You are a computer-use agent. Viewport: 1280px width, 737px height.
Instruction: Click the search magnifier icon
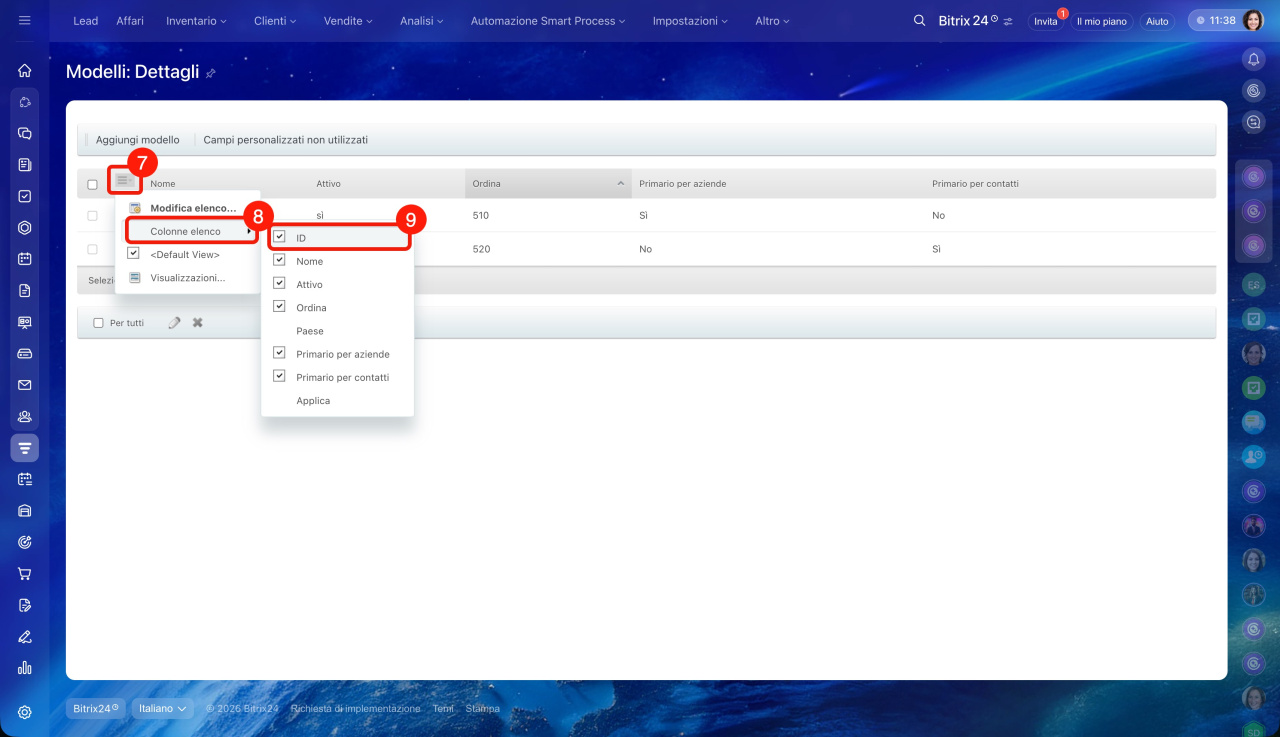point(919,21)
